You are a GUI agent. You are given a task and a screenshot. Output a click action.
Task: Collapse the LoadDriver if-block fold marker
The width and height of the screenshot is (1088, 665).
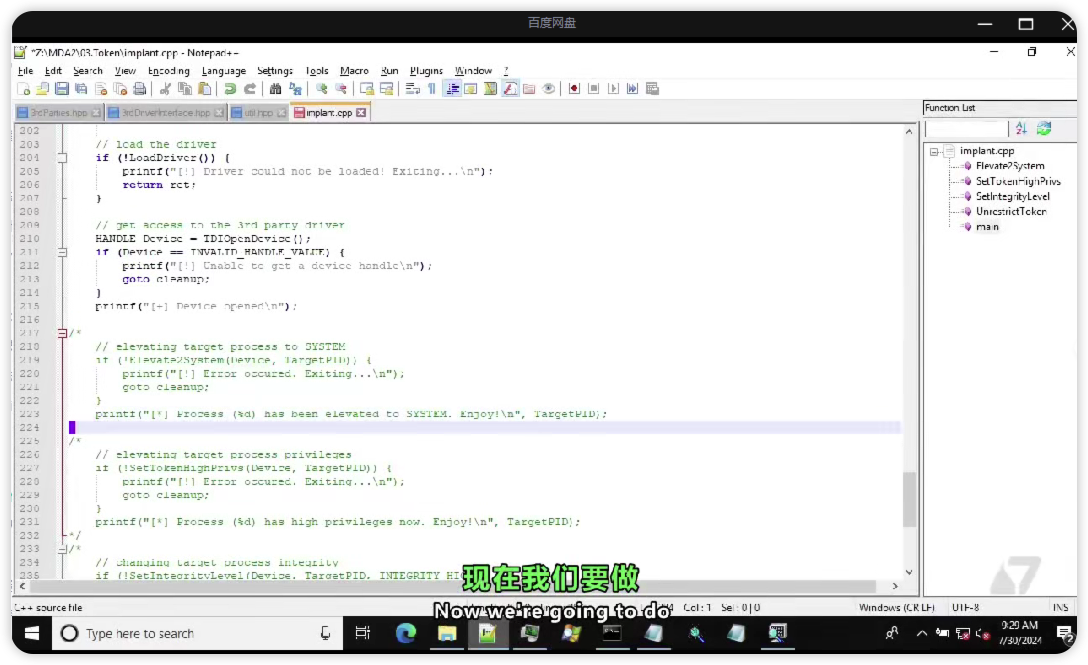pyautogui.click(x=64, y=157)
